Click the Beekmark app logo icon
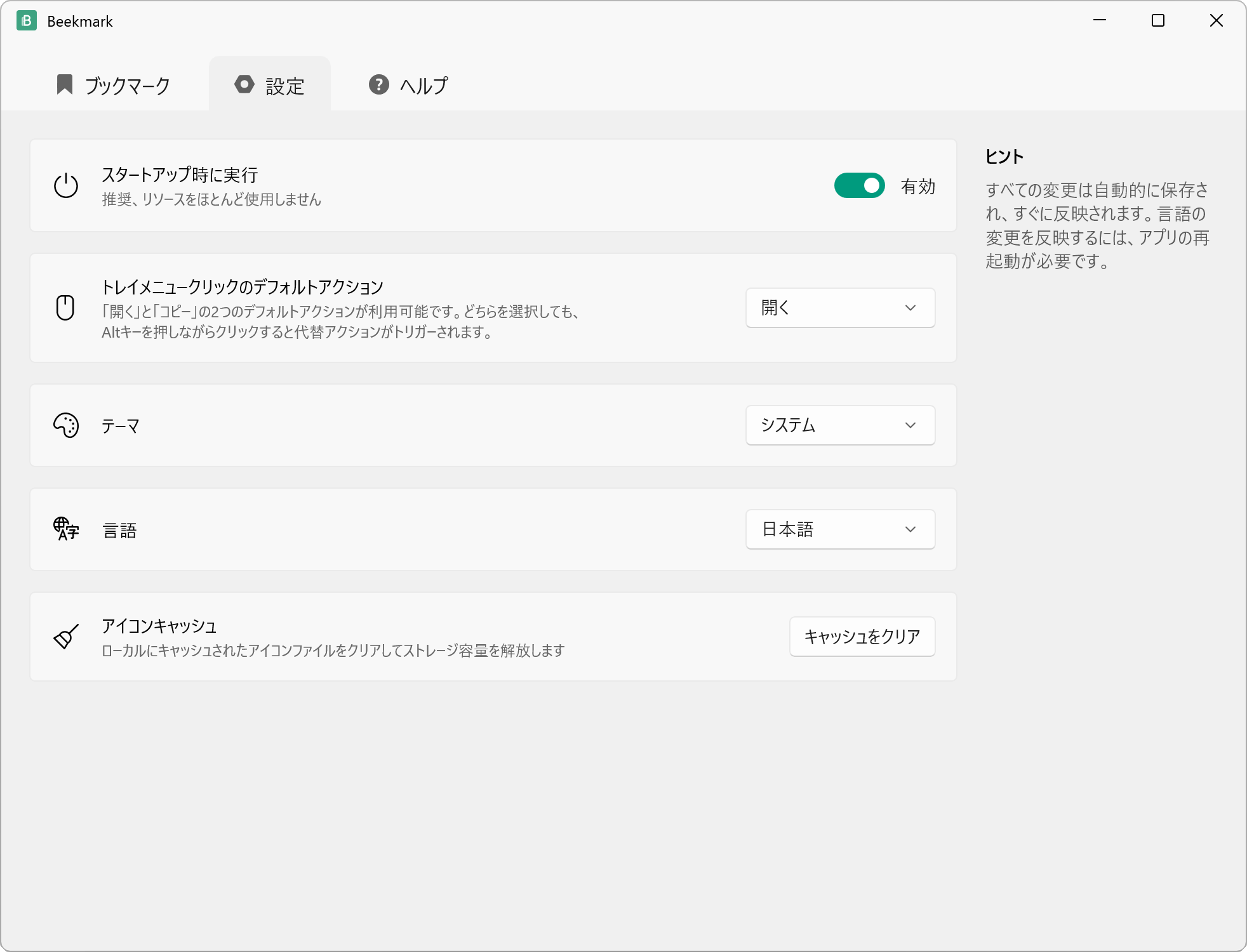The width and height of the screenshot is (1247, 952). pyautogui.click(x=27, y=21)
